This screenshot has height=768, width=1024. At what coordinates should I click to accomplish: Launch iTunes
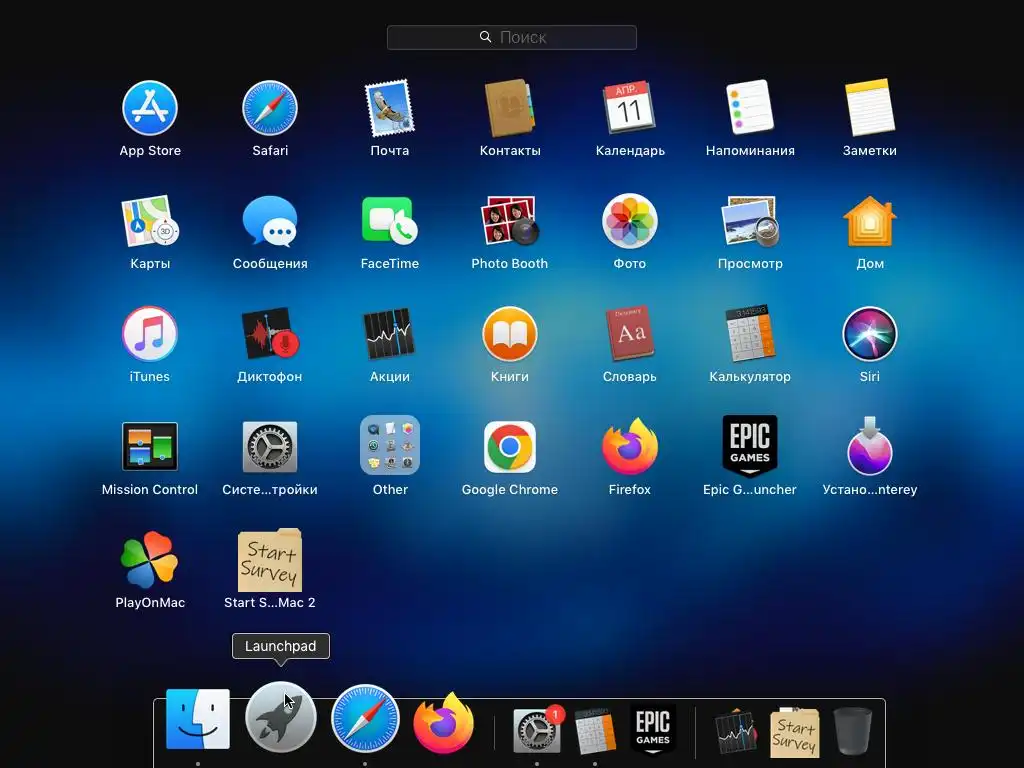(x=150, y=334)
